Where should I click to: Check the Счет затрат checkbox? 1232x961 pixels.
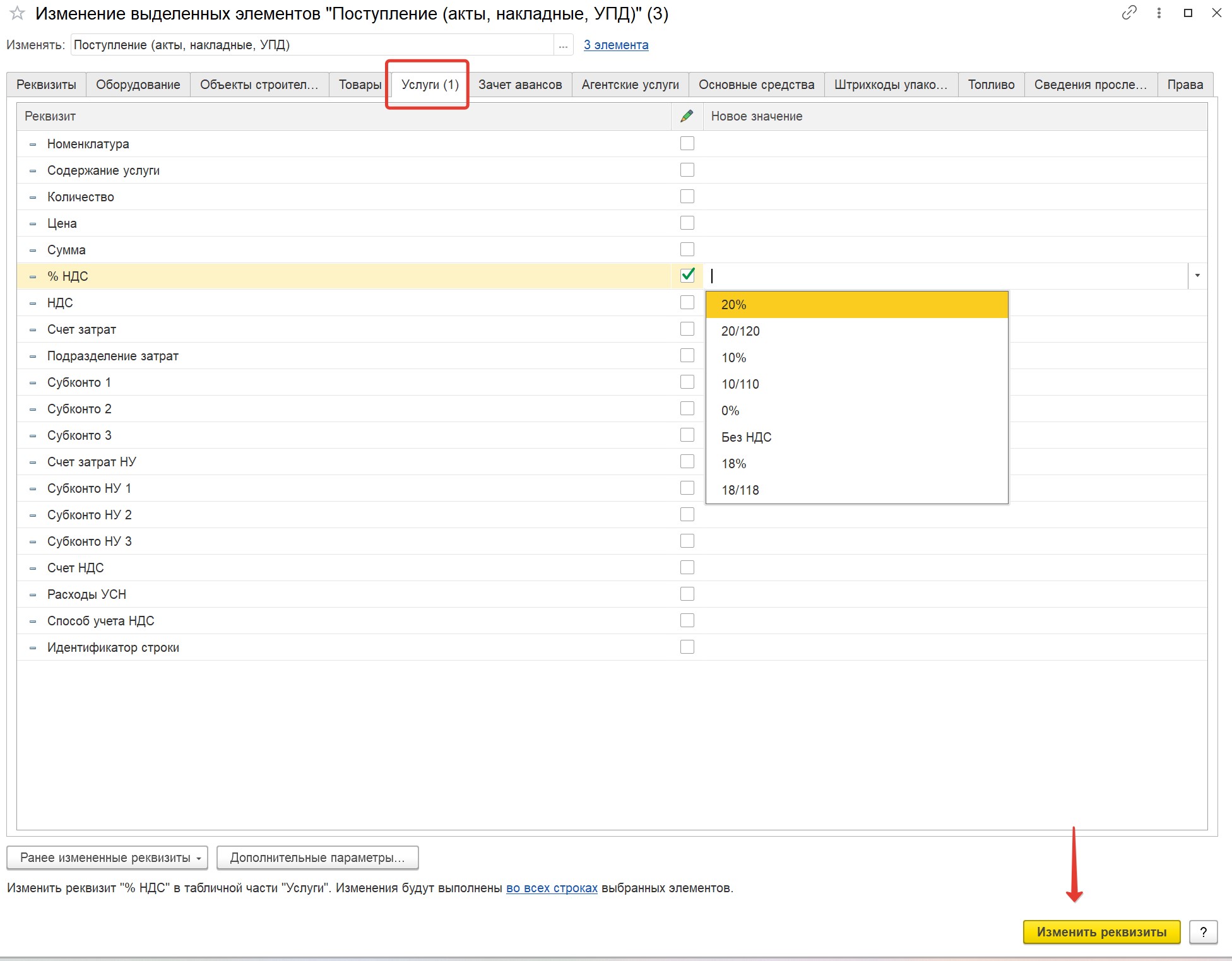click(687, 329)
